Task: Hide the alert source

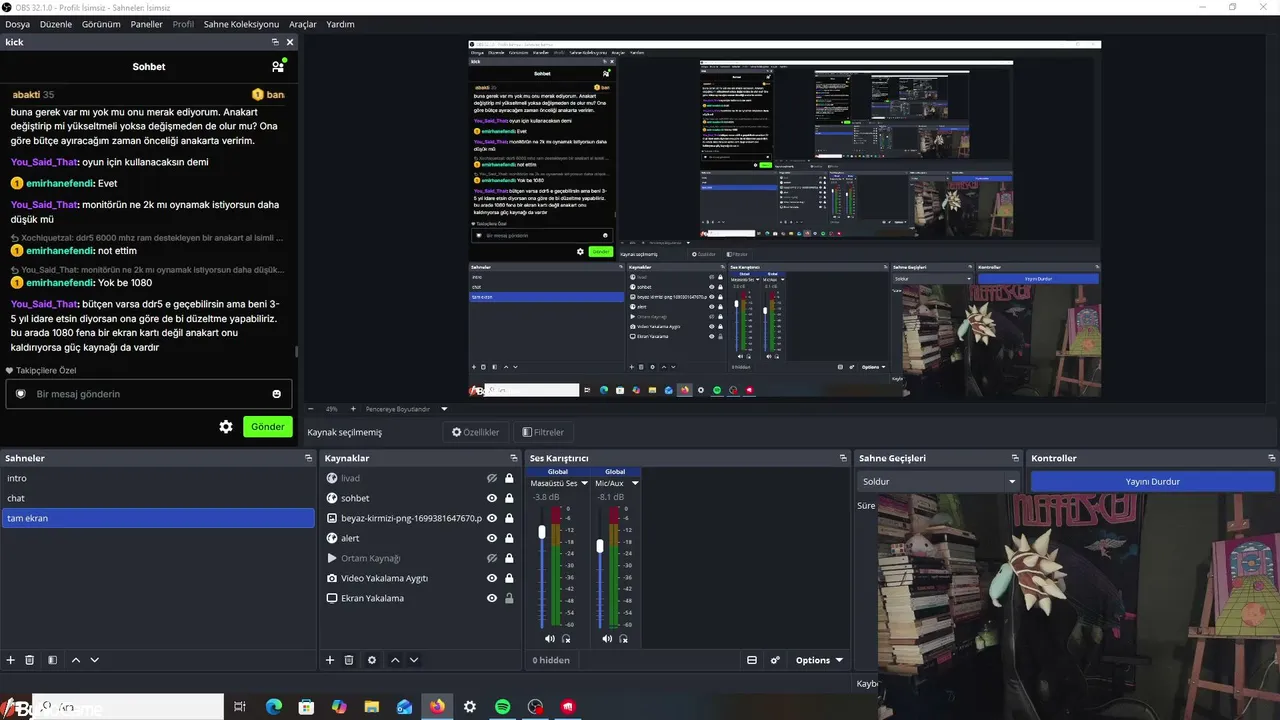Action: tap(492, 538)
